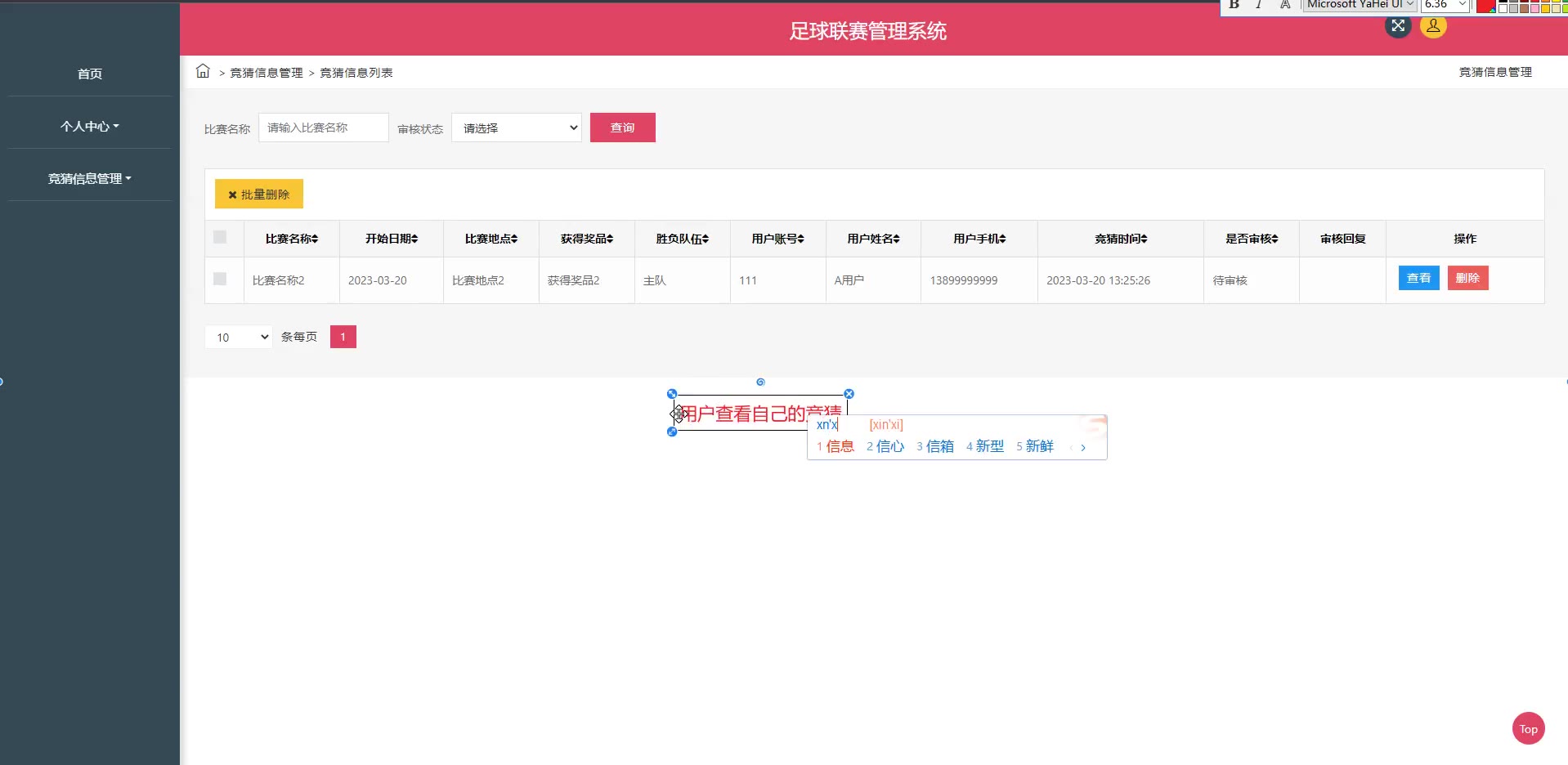Click the round Top back-to-top button
The height and width of the screenshot is (765, 1568).
[x=1528, y=729]
